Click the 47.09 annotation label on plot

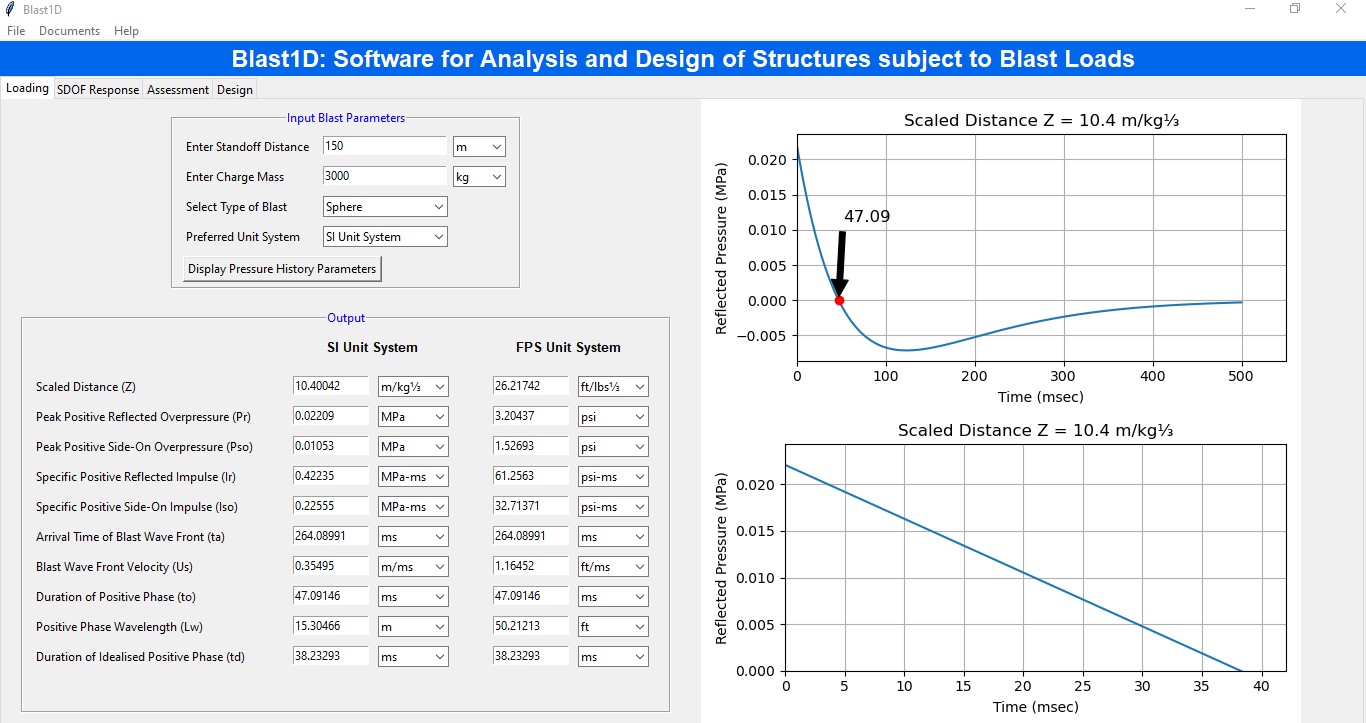click(867, 216)
